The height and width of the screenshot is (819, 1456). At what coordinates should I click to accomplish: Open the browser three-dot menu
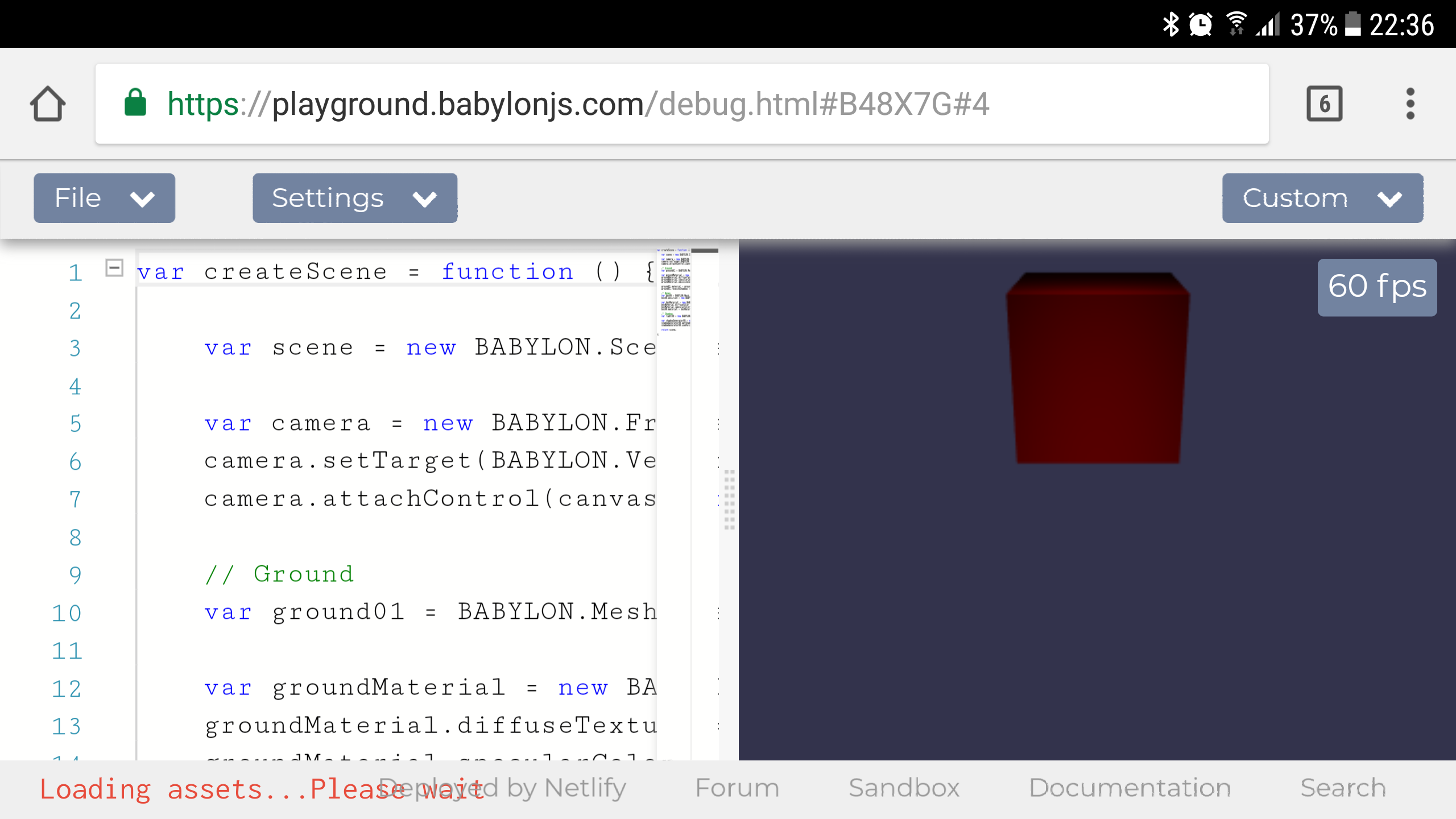1410,104
